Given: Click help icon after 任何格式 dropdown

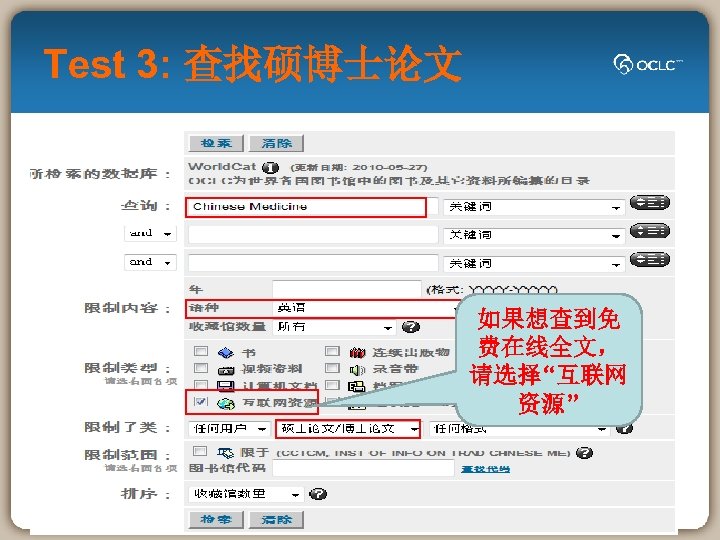Looking at the screenshot, I should [624, 428].
